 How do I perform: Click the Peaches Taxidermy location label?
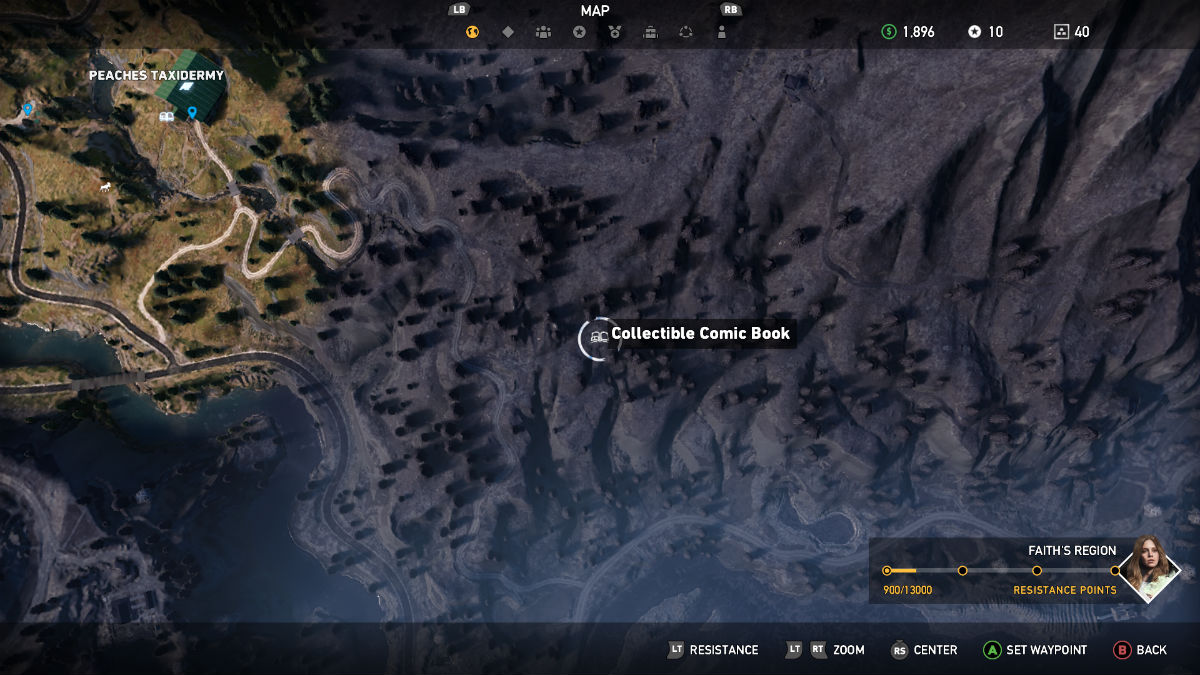point(156,75)
